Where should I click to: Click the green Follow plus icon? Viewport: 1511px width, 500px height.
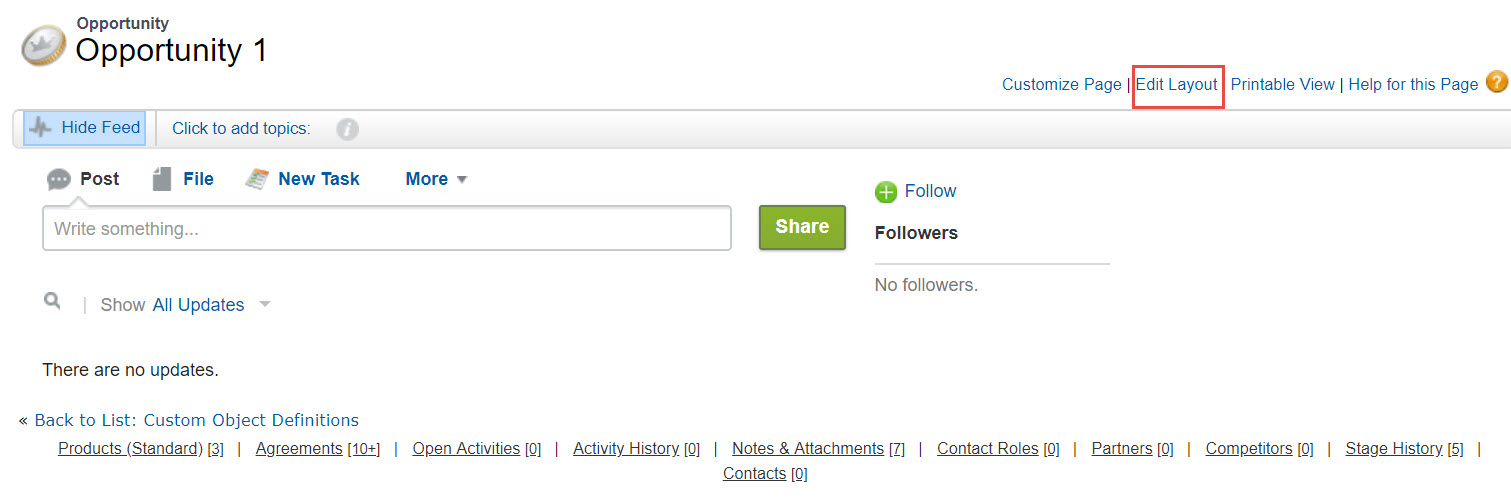[x=885, y=192]
